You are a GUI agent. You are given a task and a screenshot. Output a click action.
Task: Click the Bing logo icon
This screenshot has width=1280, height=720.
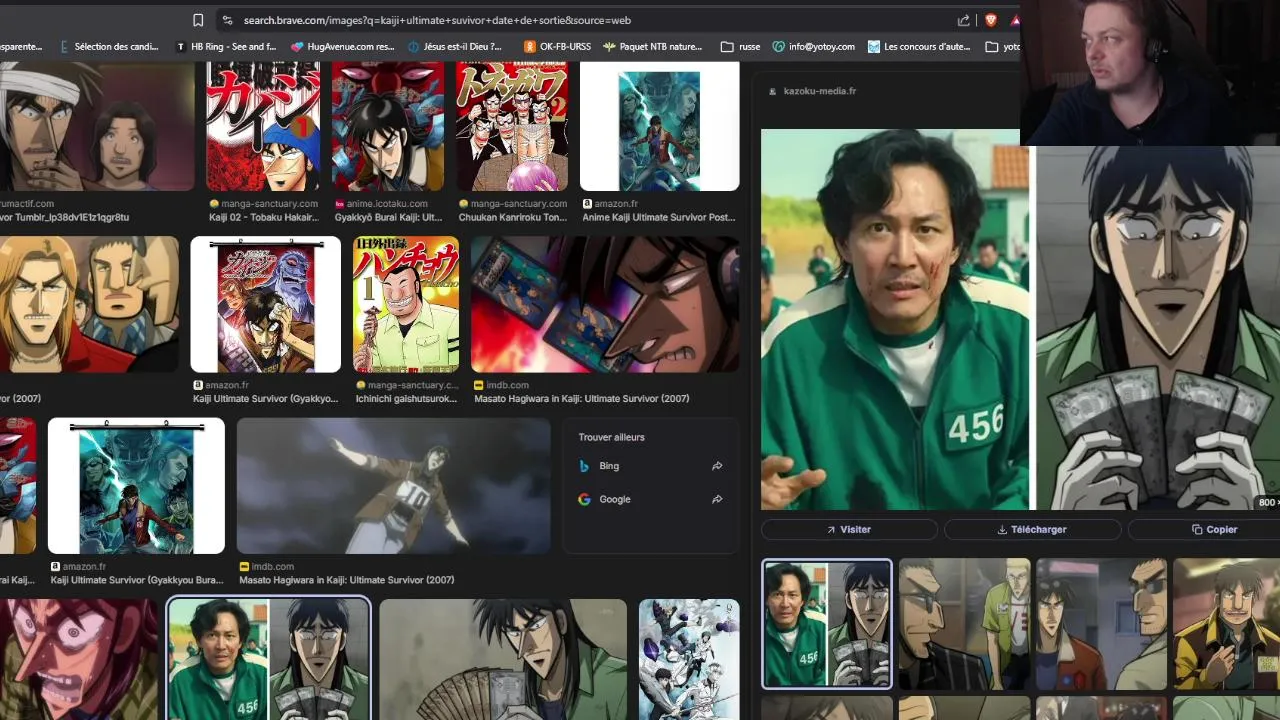point(584,466)
